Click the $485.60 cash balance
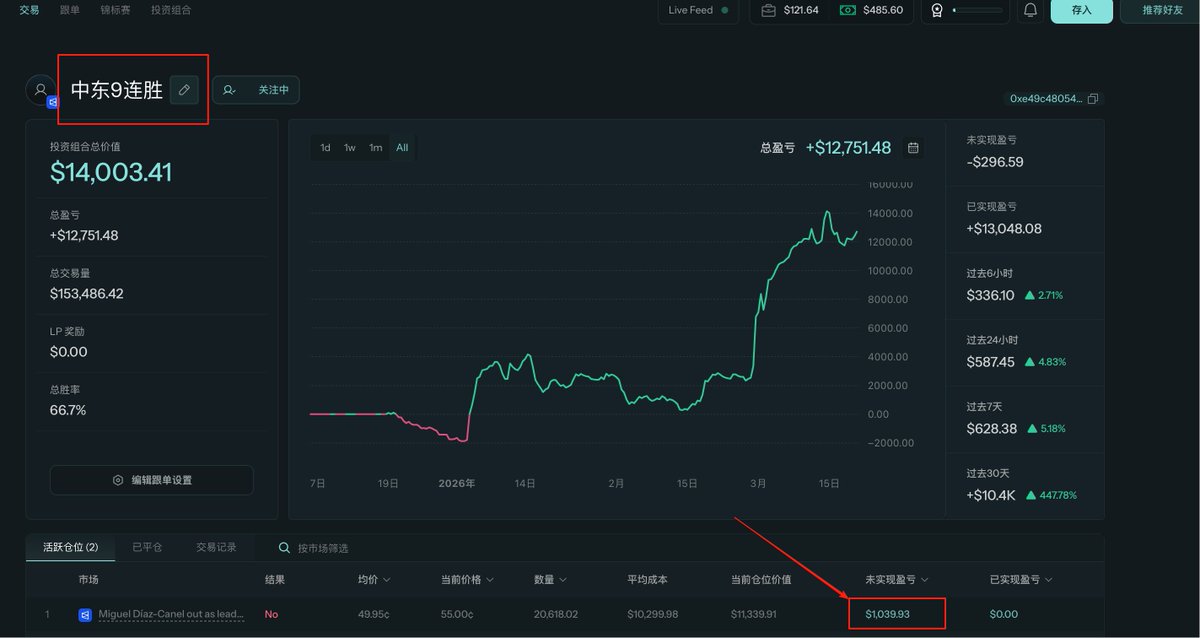The height and width of the screenshot is (638, 1200). [884, 10]
